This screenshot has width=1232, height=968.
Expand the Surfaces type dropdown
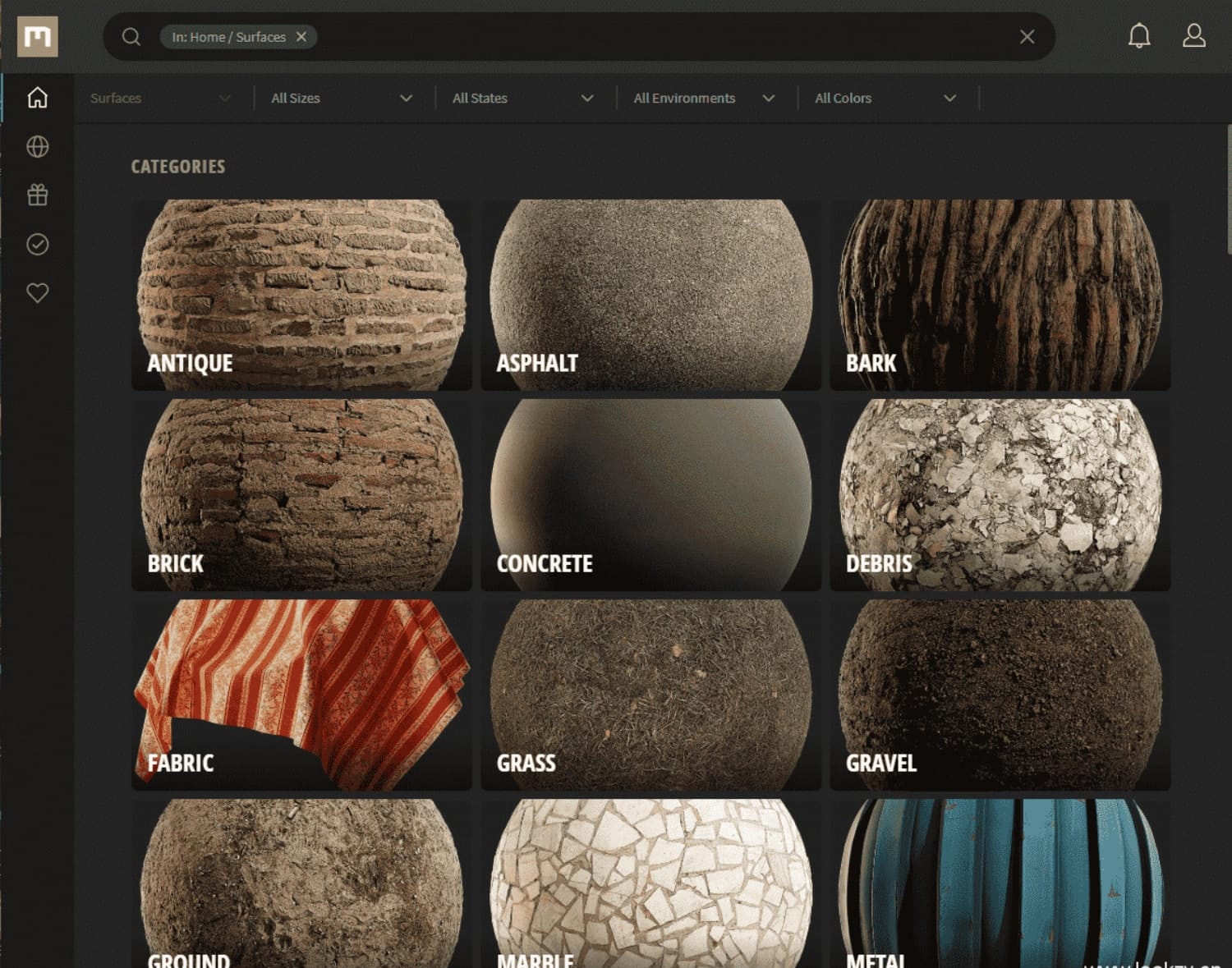[160, 99]
